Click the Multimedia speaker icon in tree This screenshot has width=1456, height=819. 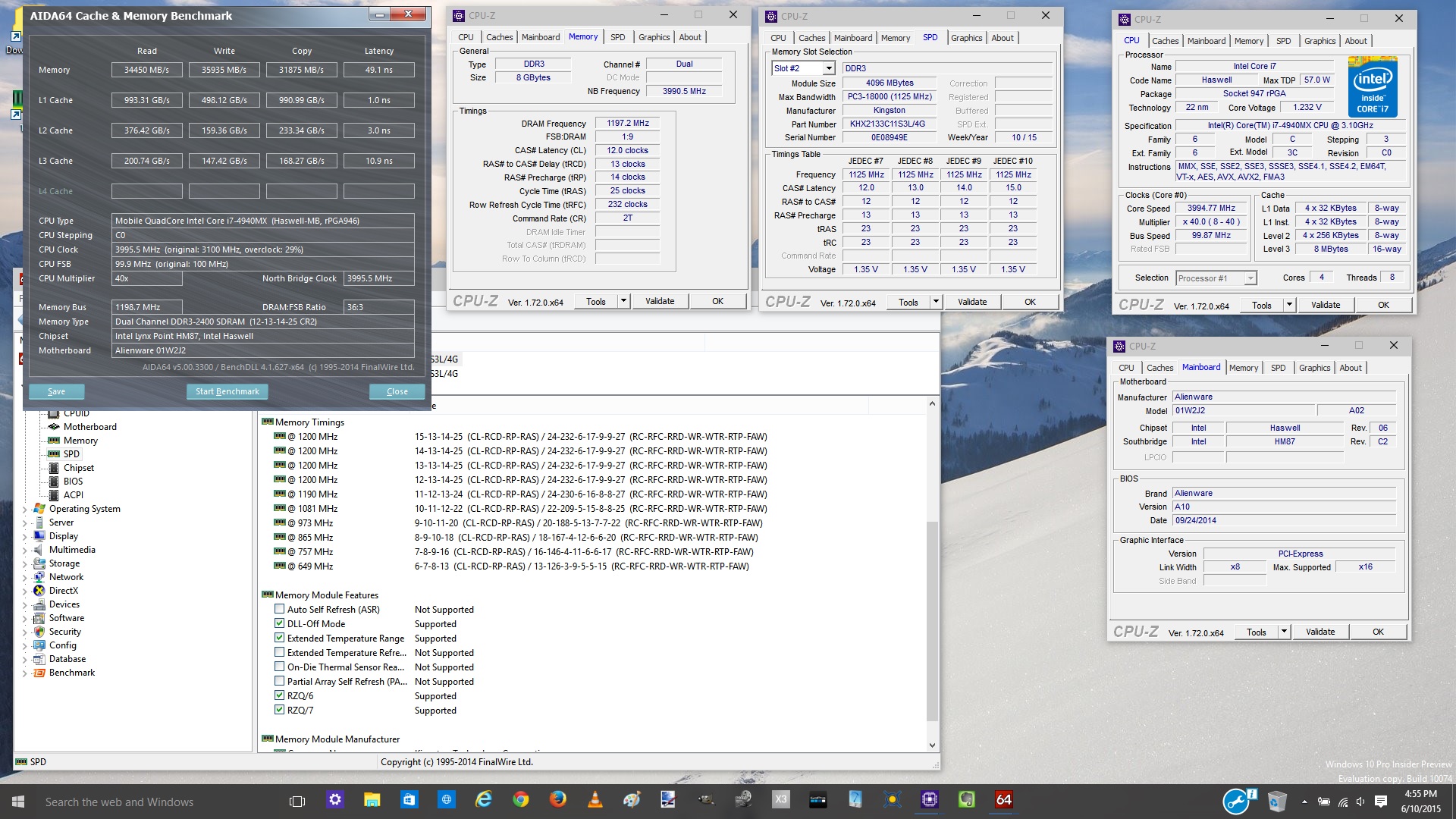tap(39, 550)
